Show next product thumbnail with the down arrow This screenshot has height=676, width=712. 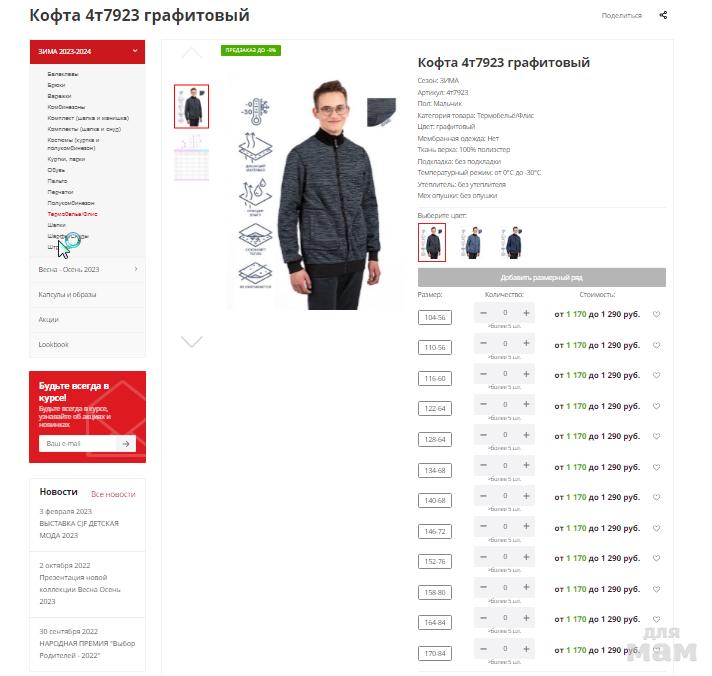(192, 341)
